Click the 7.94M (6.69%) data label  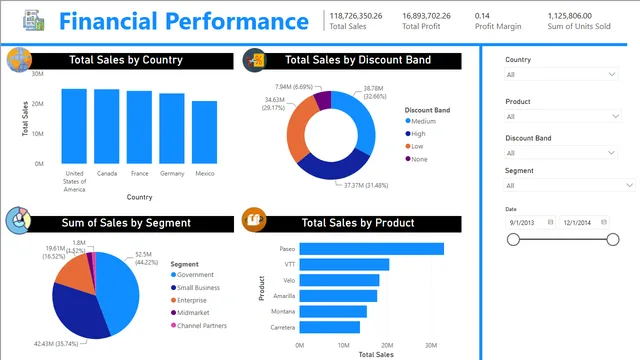pos(293,87)
